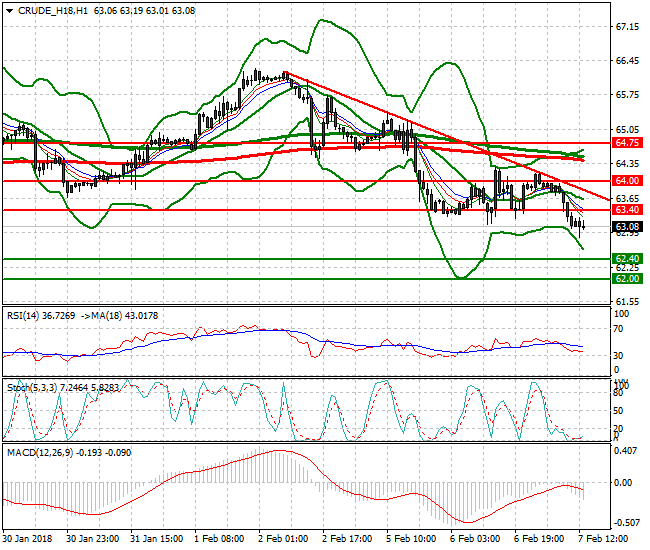Select the red 64.00 price level label
Screen dimensions: 650x550
click(x=627, y=181)
